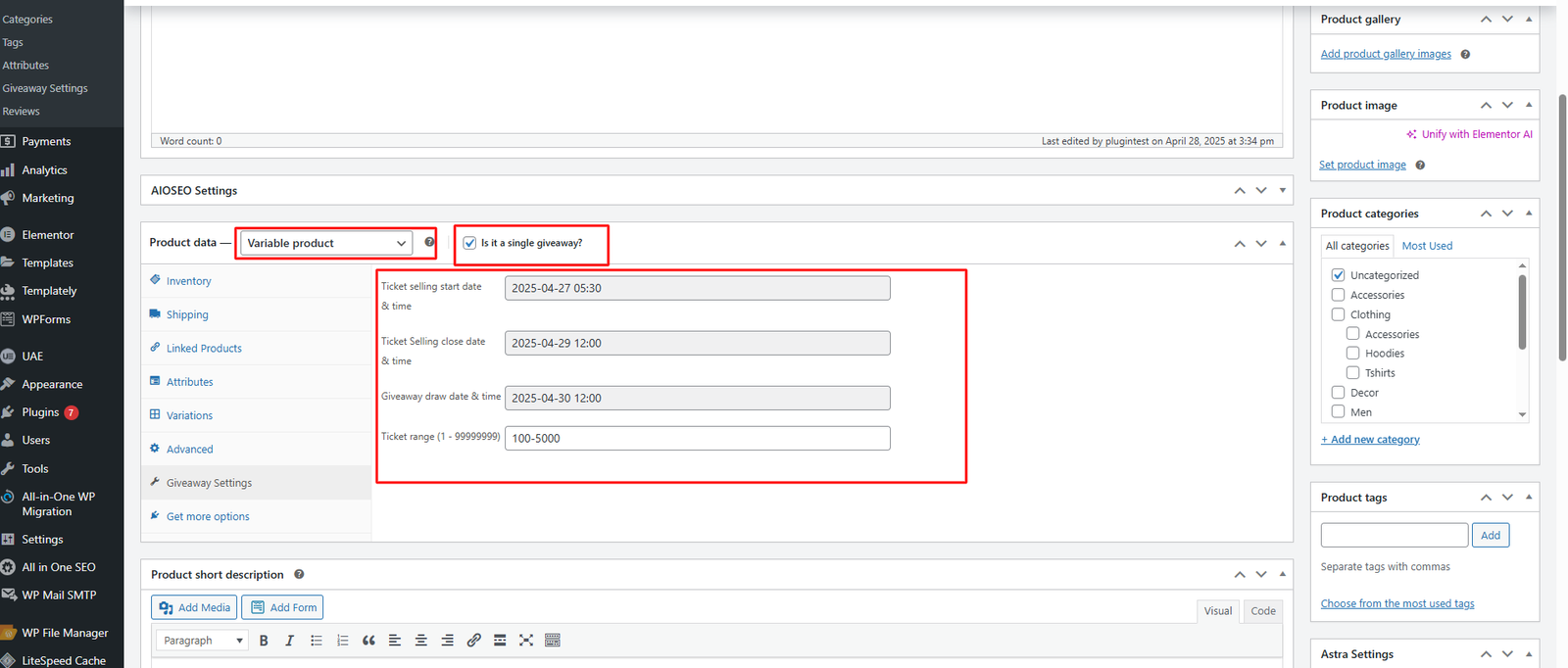1568x668 pixels.
Task: Uncheck the Uncategorized category
Action: tap(1338, 275)
